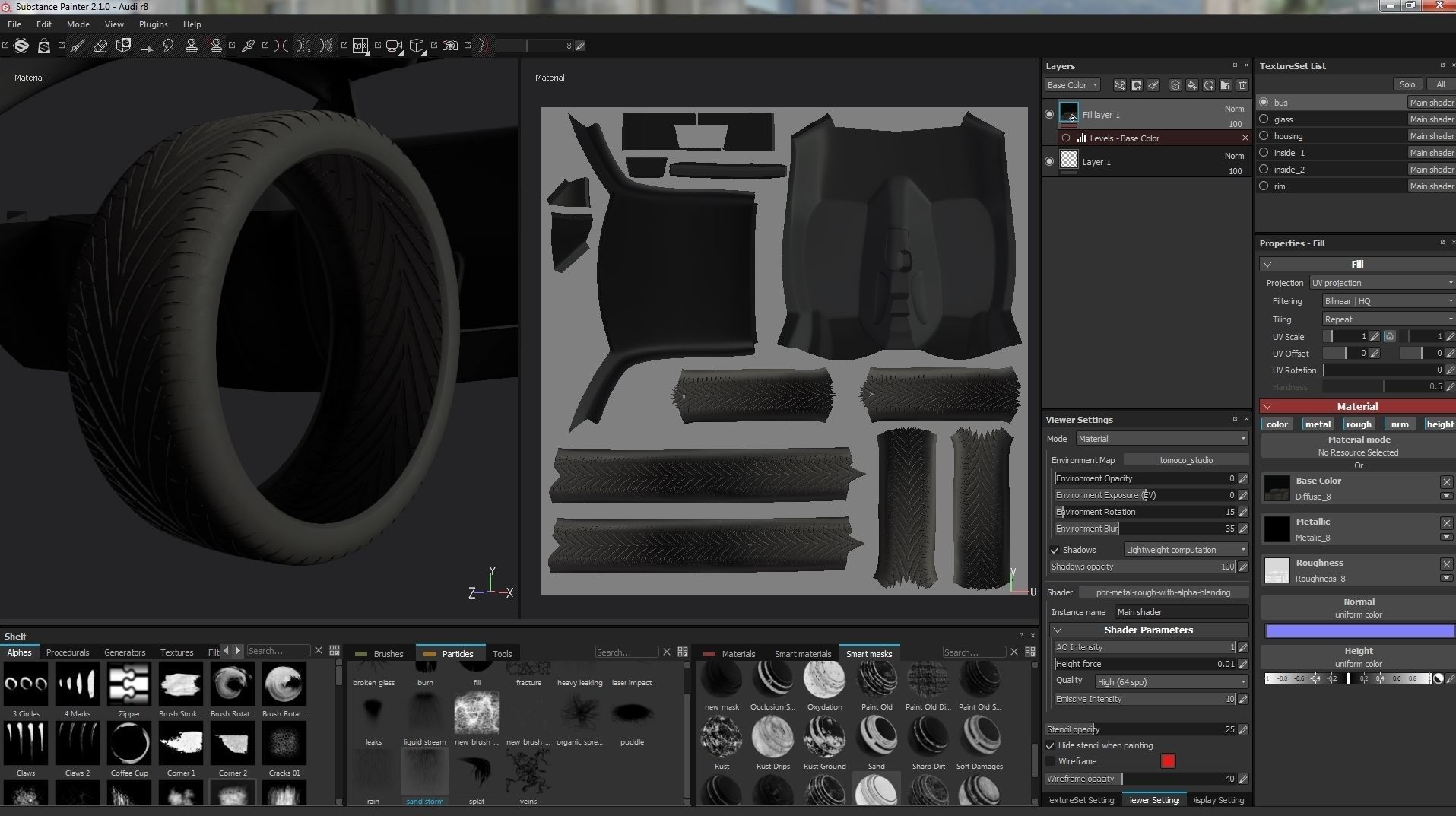Uncheck the Shadows checkbox
Image resolution: width=1456 pixels, height=816 pixels.
point(1055,550)
